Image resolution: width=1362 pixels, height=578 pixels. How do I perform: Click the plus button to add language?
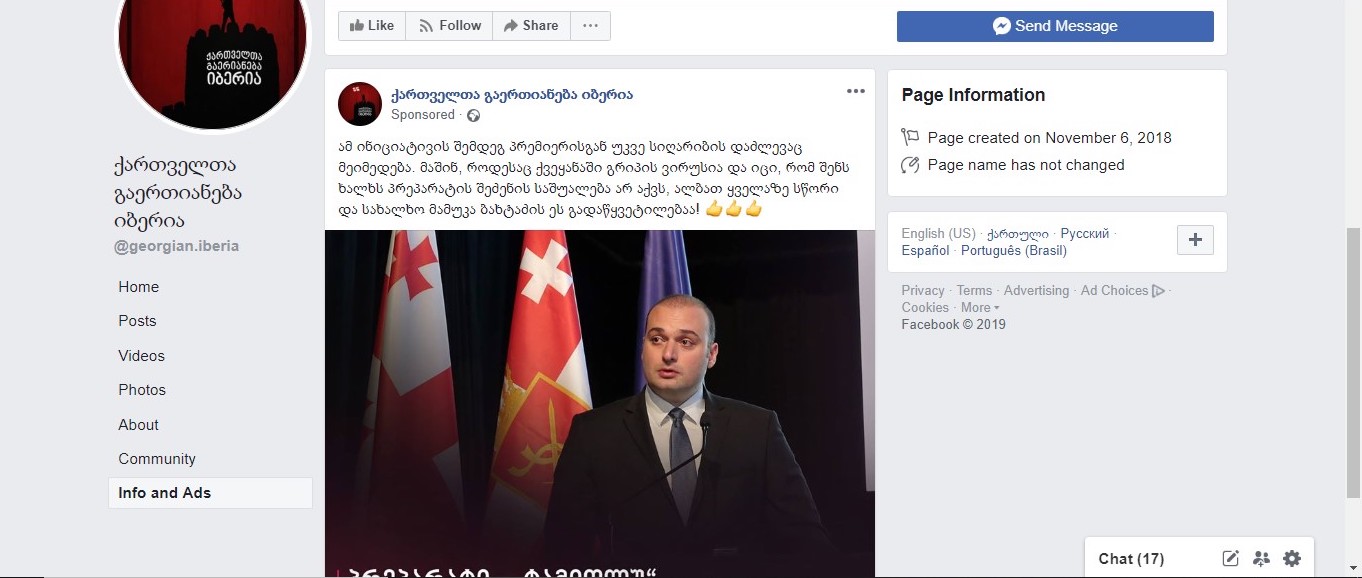click(1195, 240)
